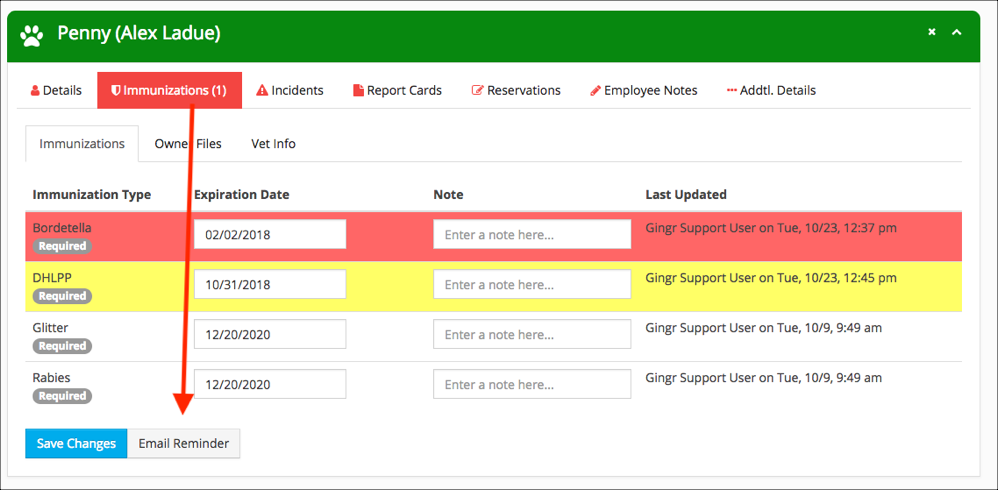
Task: Click the Email Reminder button
Action: [x=184, y=444]
